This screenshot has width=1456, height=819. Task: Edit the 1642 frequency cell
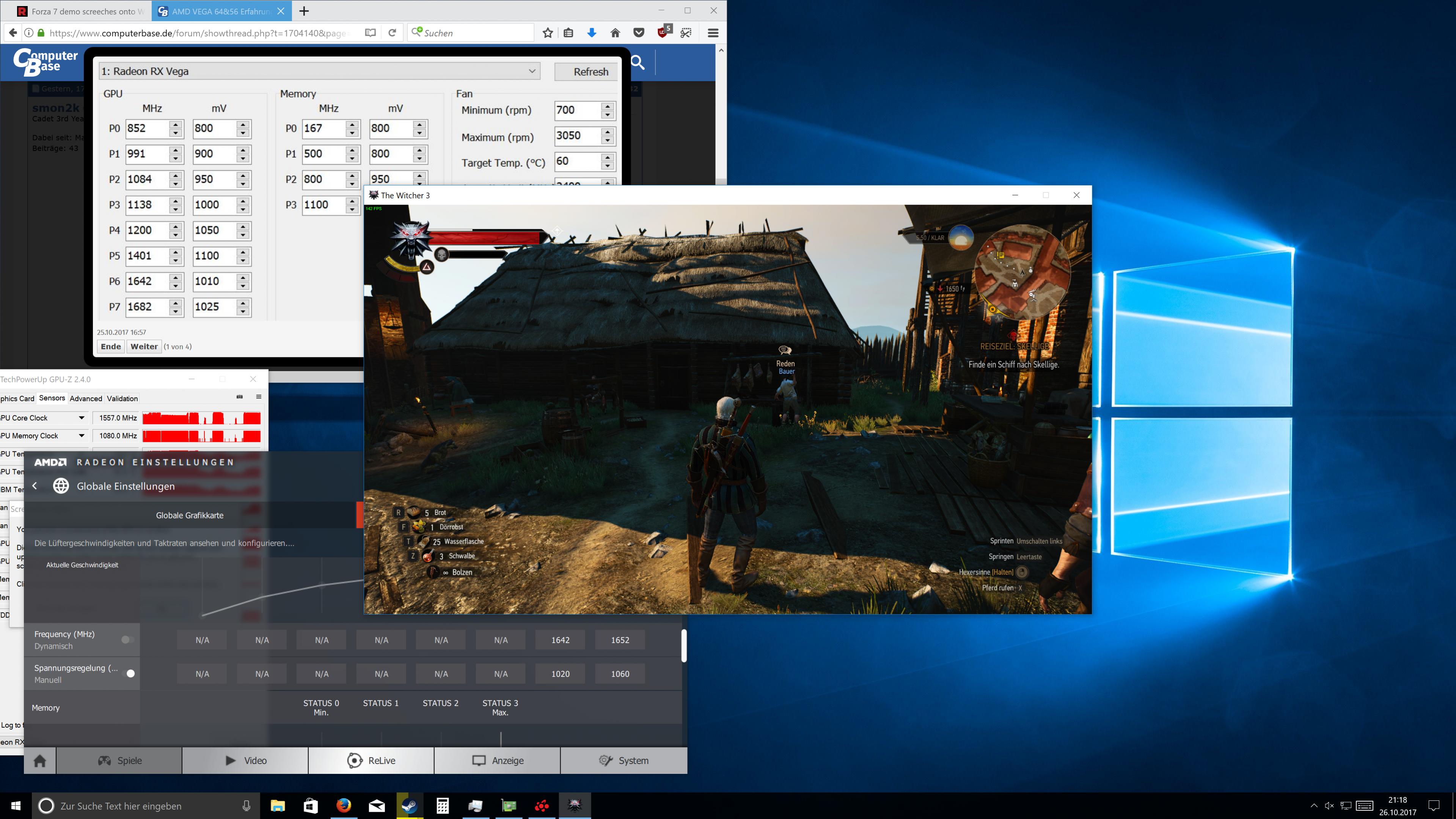(560, 640)
